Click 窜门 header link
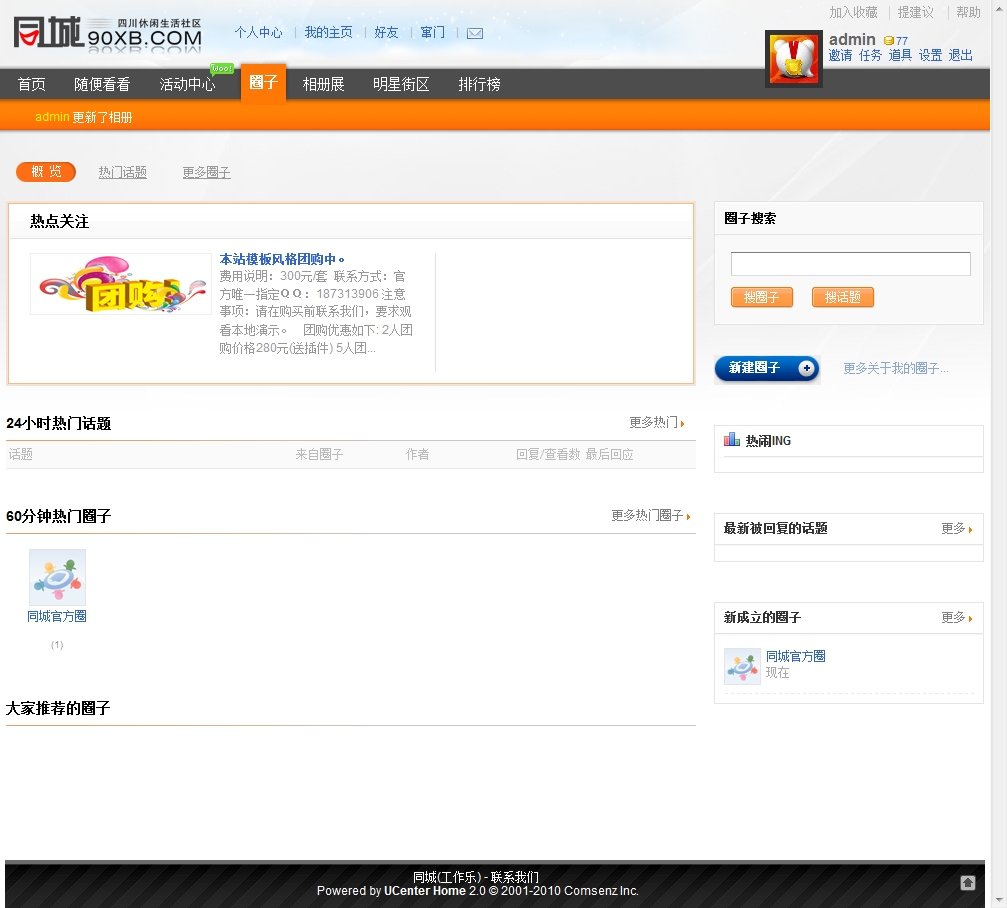Image resolution: width=1007 pixels, height=908 pixels. point(432,32)
